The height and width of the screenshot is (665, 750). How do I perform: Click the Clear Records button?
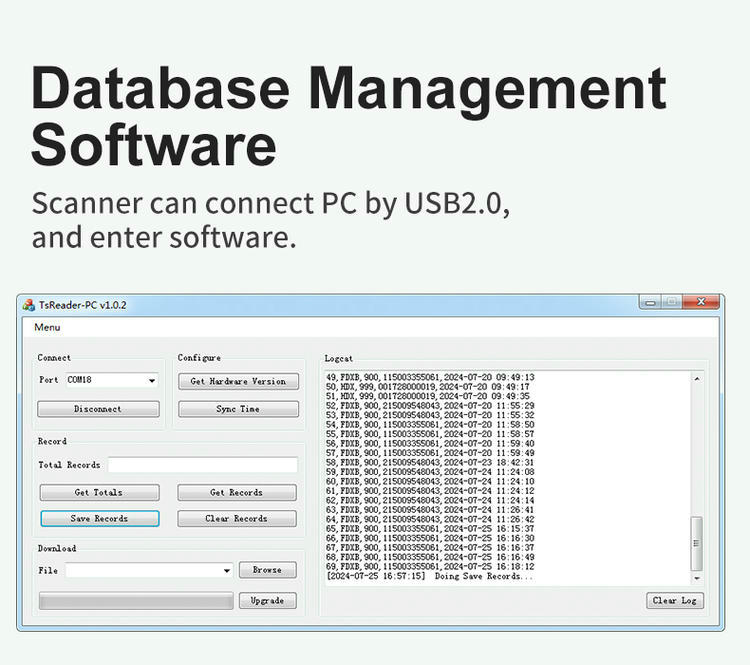(237, 519)
